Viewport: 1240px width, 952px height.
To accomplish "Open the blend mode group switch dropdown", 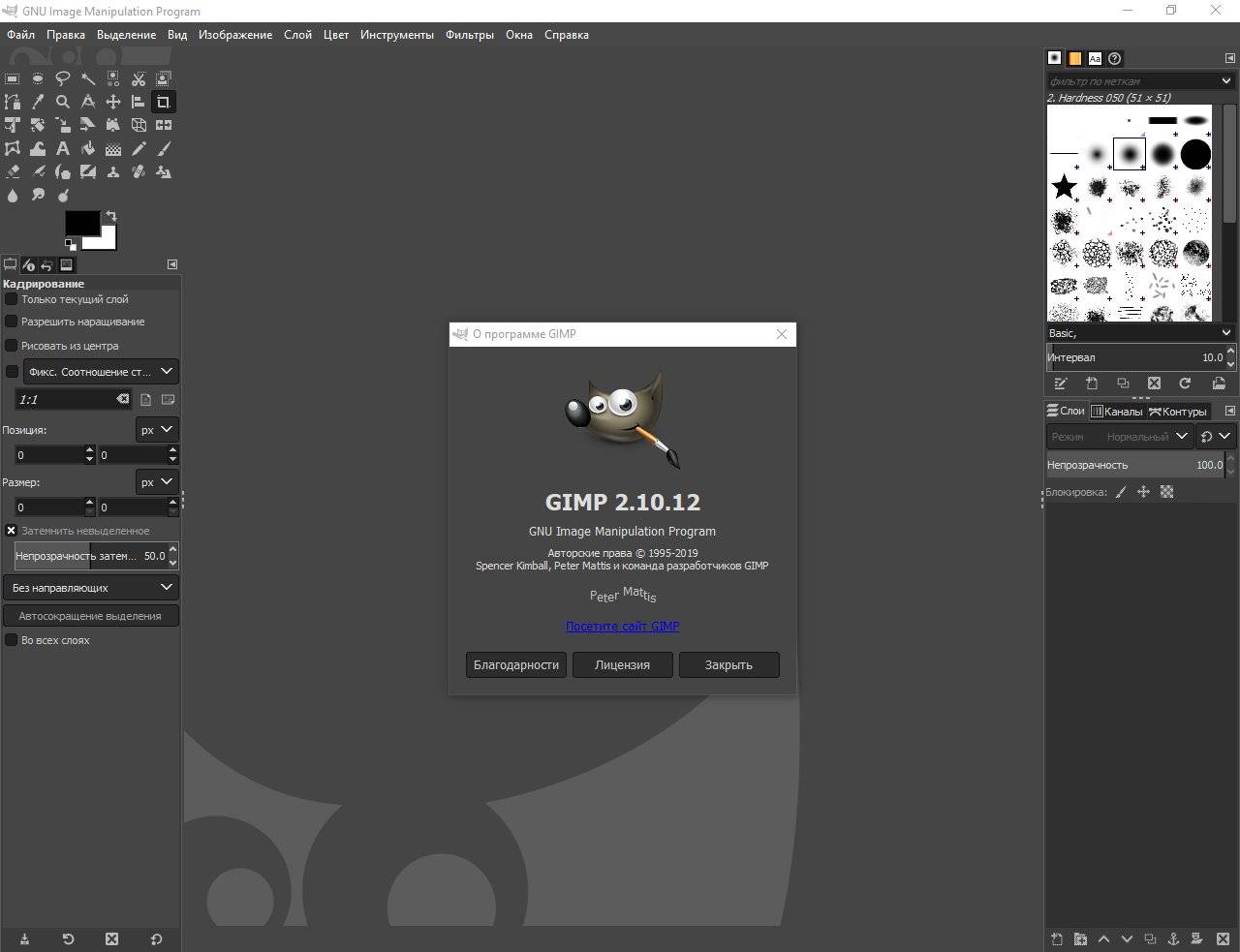I will (x=1215, y=437).
